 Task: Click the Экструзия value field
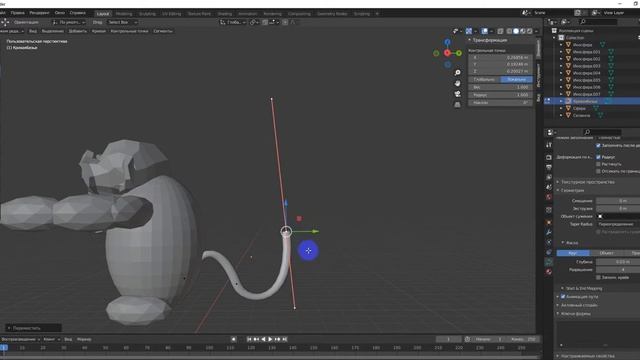point(618,209)
